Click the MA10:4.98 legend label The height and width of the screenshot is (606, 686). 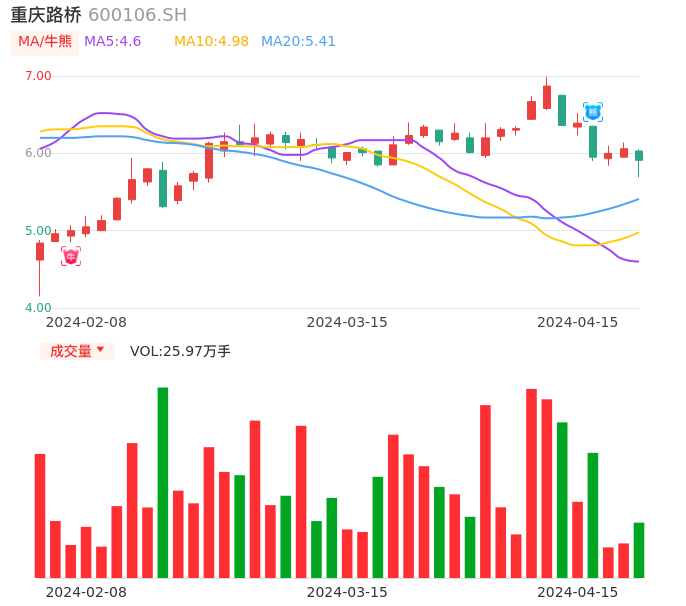(x=211, y=42)
